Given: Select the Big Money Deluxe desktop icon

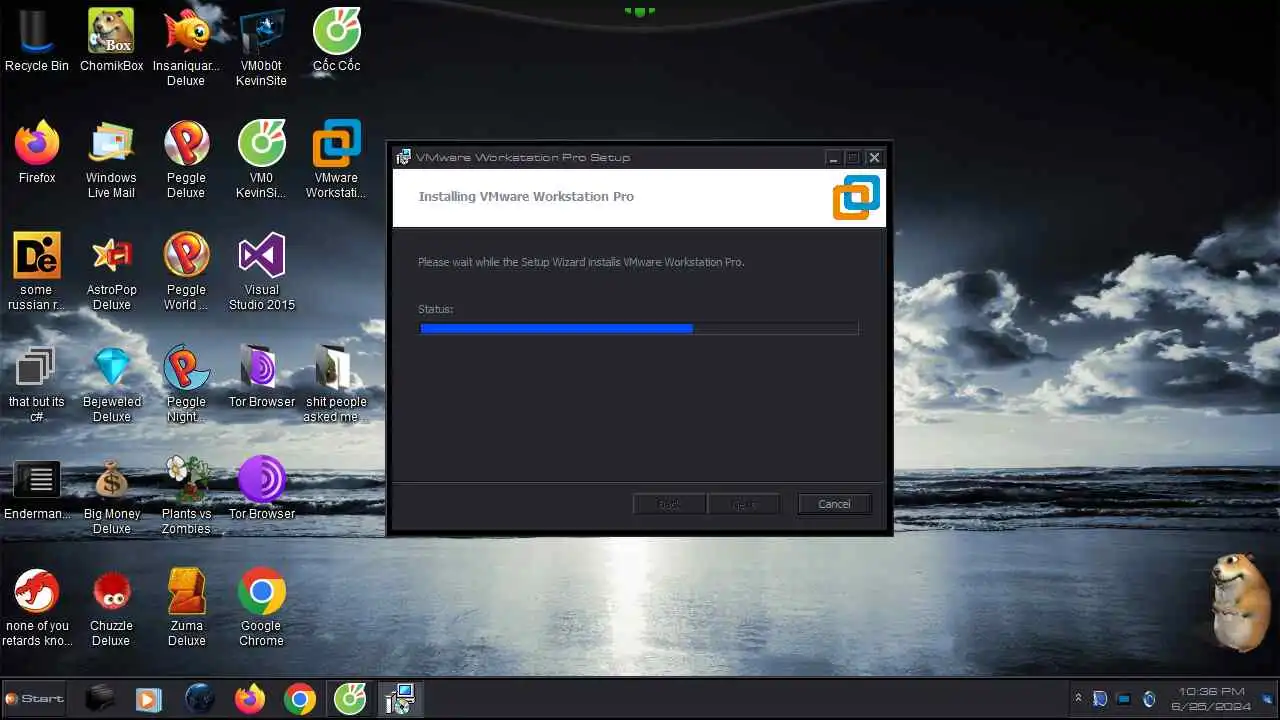Looking at the screenshot, I should (112, 496).
